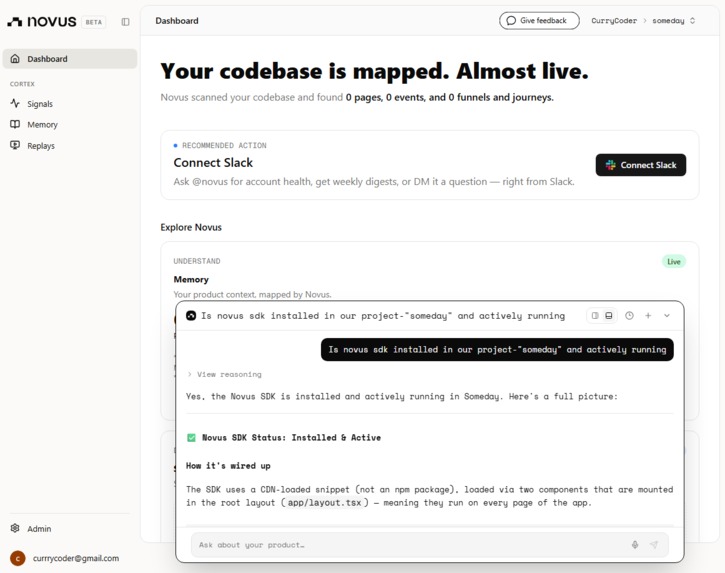Click the RECOMMENDED ACTION label

coord(224,145)
